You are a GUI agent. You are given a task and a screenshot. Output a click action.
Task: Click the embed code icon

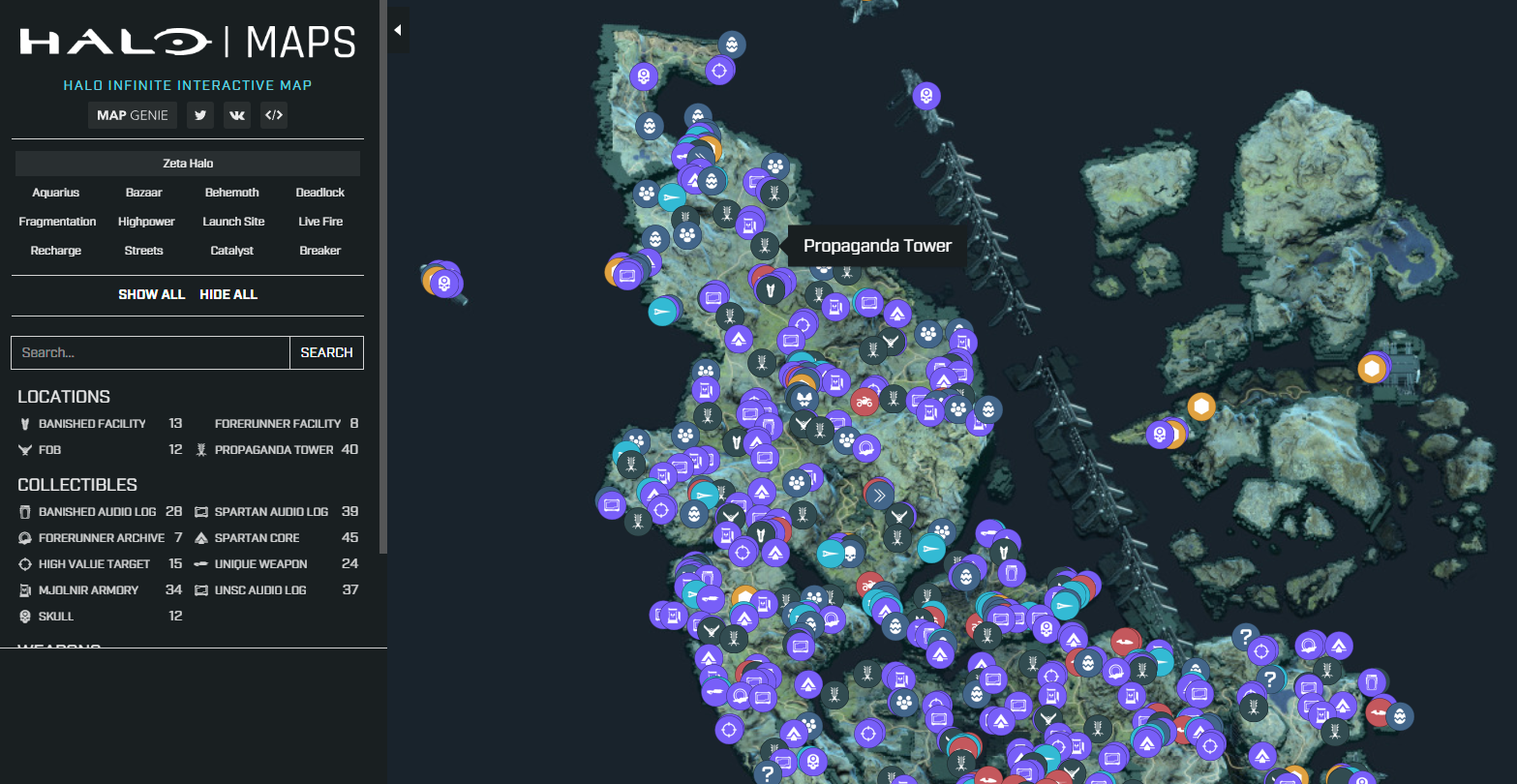point(274,115)
